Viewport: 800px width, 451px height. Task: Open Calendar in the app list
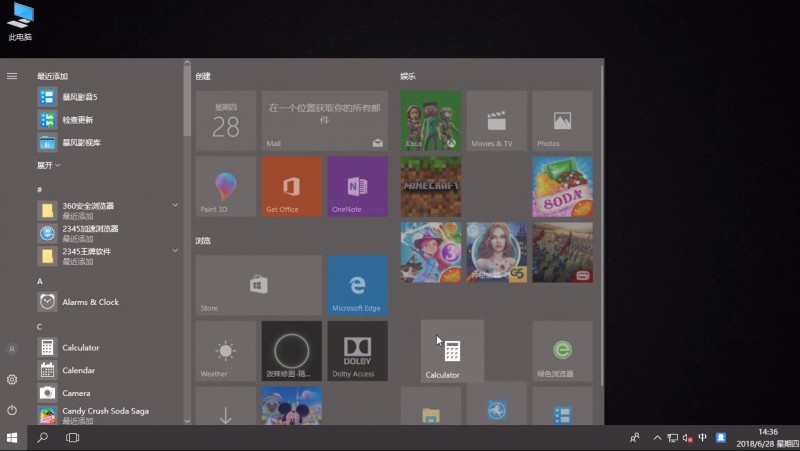[x=108, y=370]
